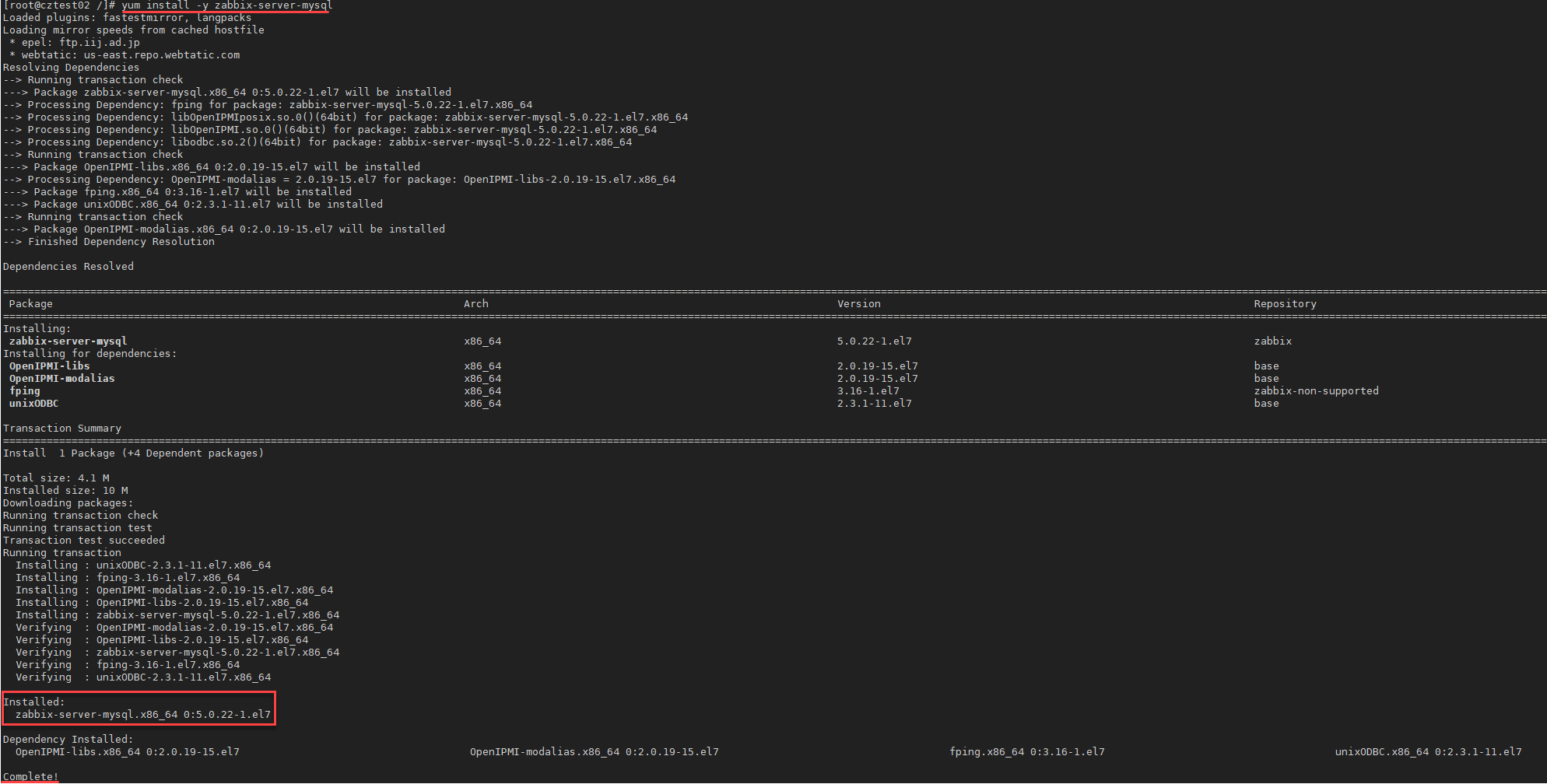Click the 'webtatic: us-east.repo.webtatic.com' line
Viewport: 1547px width, 784px height.
[x=125, y=54]
